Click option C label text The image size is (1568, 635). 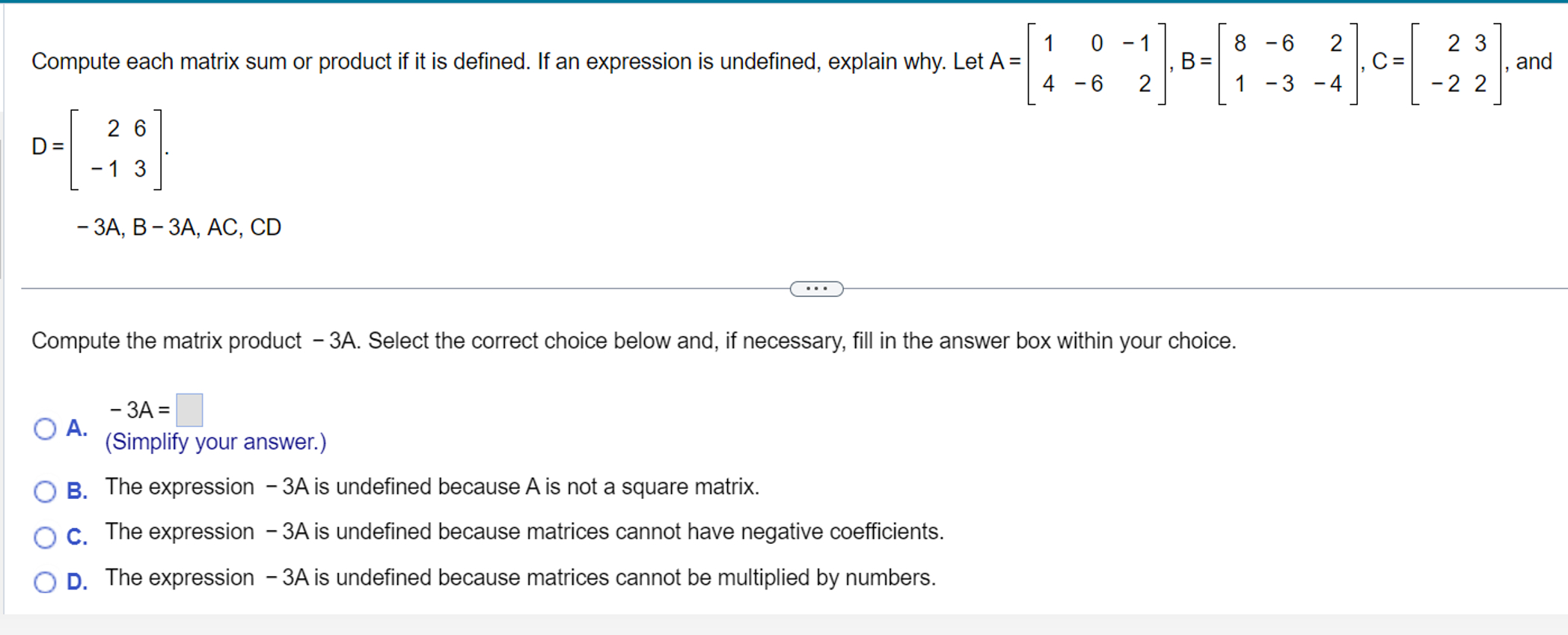pyautogui.click(x=76, y=536)
